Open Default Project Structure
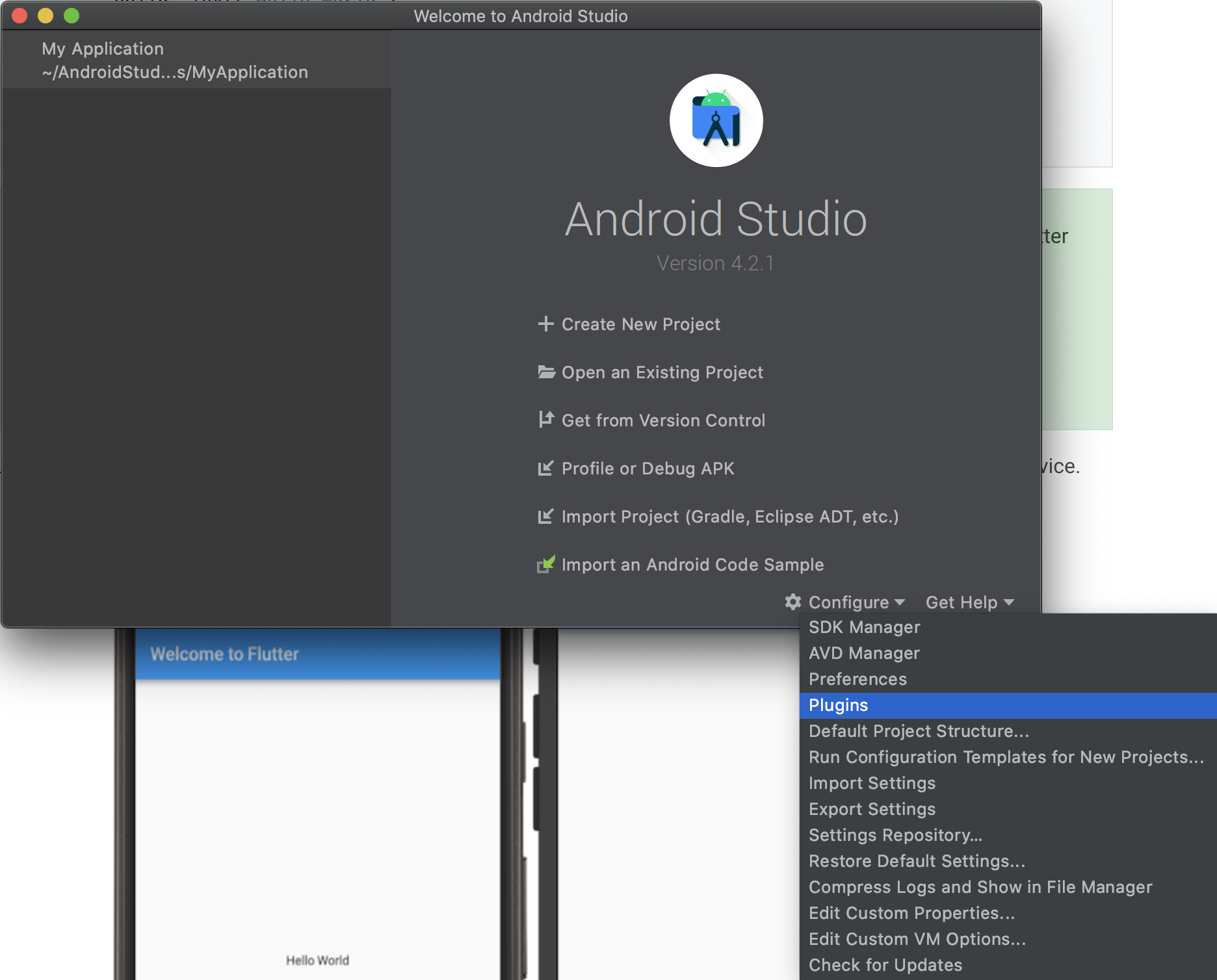 click(1008, 731)
